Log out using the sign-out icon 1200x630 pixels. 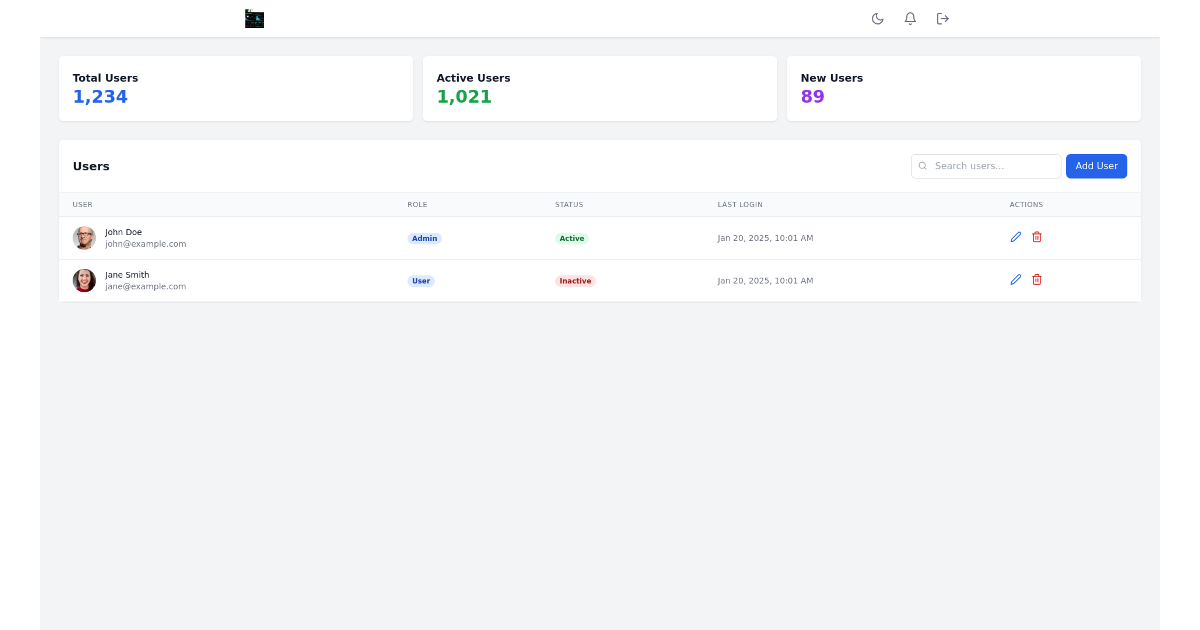942,18
